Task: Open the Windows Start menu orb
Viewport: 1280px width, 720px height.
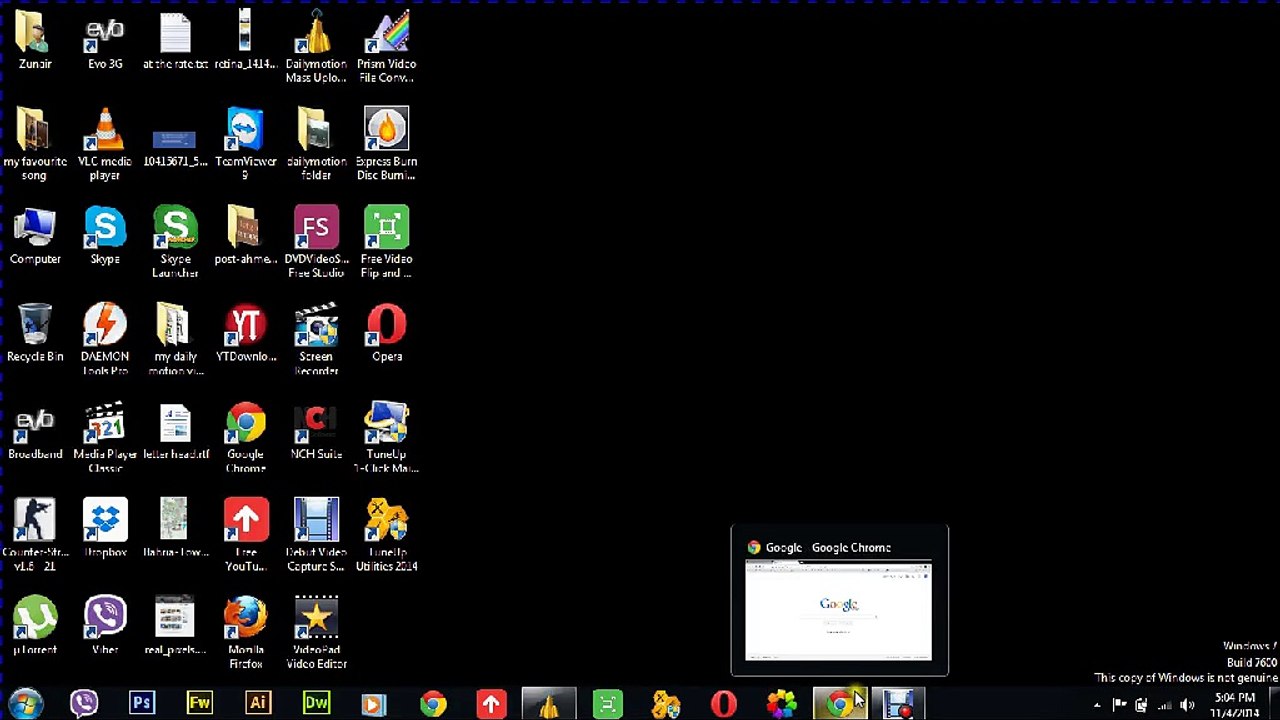Action: (x=26, y=704)
